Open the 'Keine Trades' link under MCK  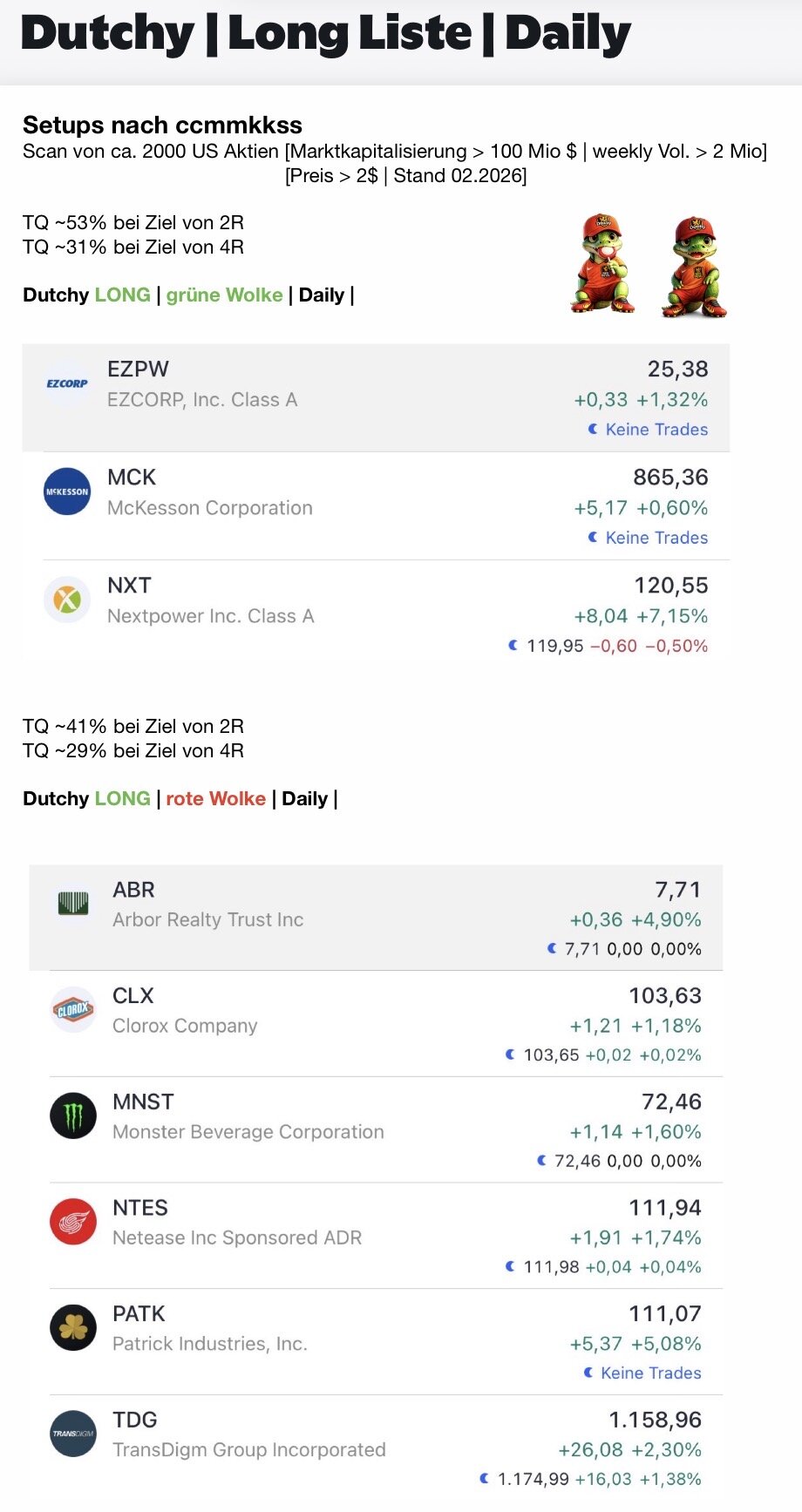656,538
